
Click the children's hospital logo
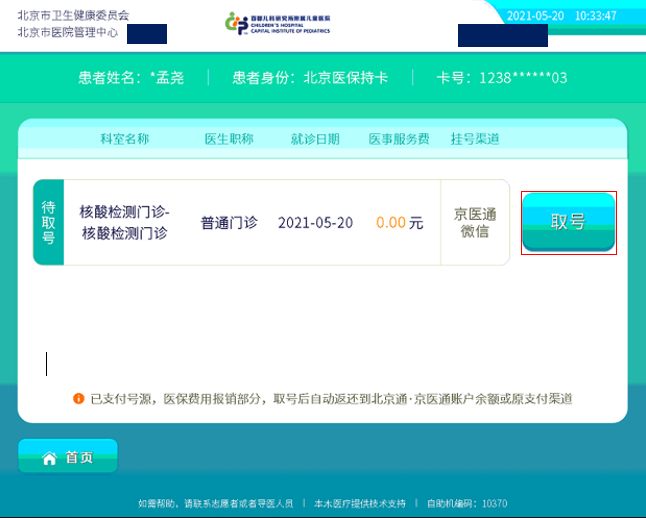tap(277, 23)
